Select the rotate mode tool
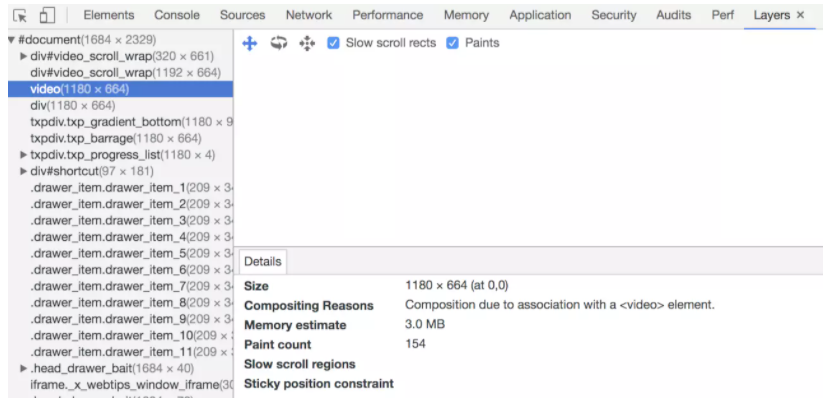The height and width of the screenshot is (408, 834). (278, 43)
